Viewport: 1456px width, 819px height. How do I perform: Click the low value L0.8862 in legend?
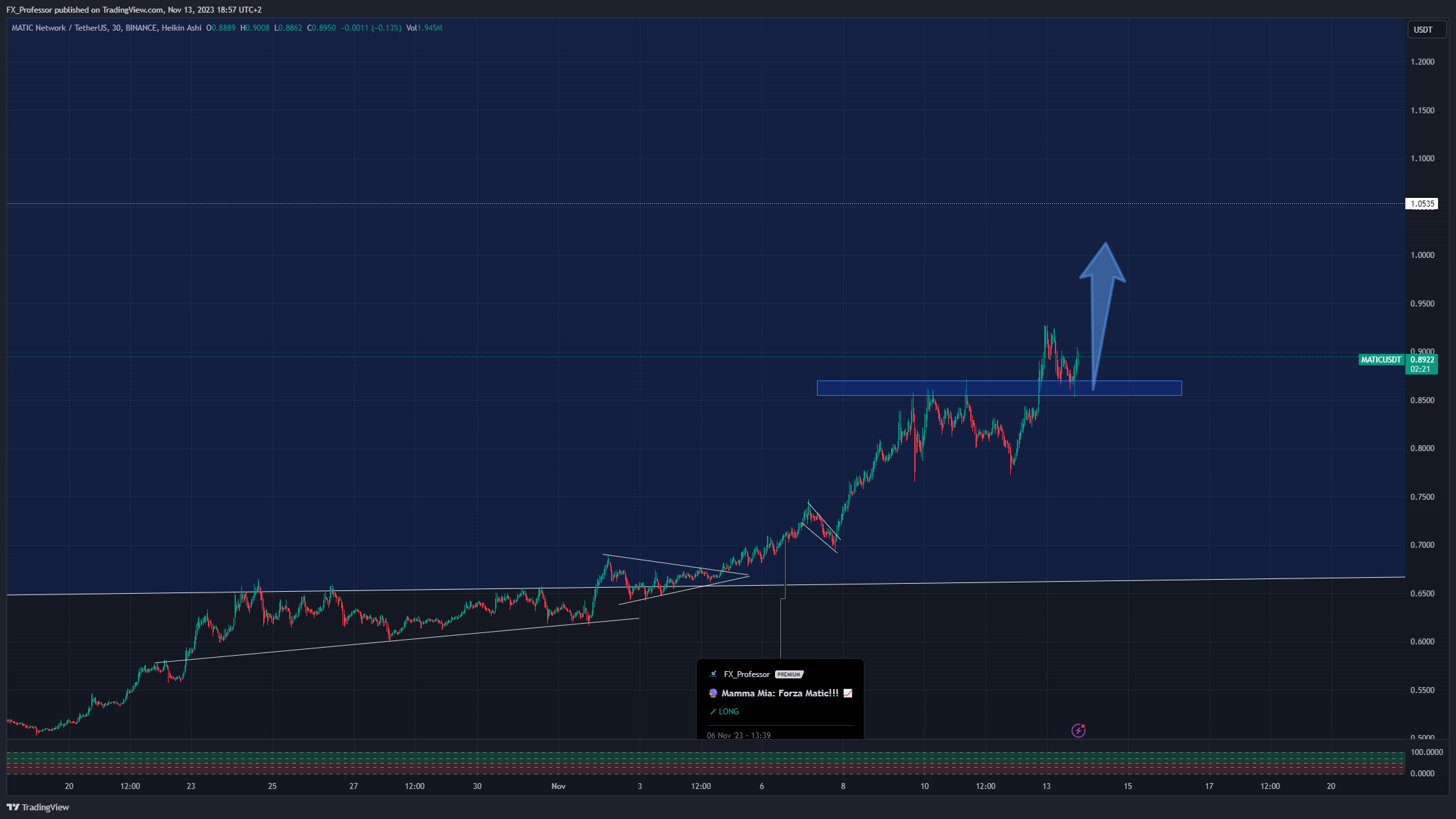[288, 28]
